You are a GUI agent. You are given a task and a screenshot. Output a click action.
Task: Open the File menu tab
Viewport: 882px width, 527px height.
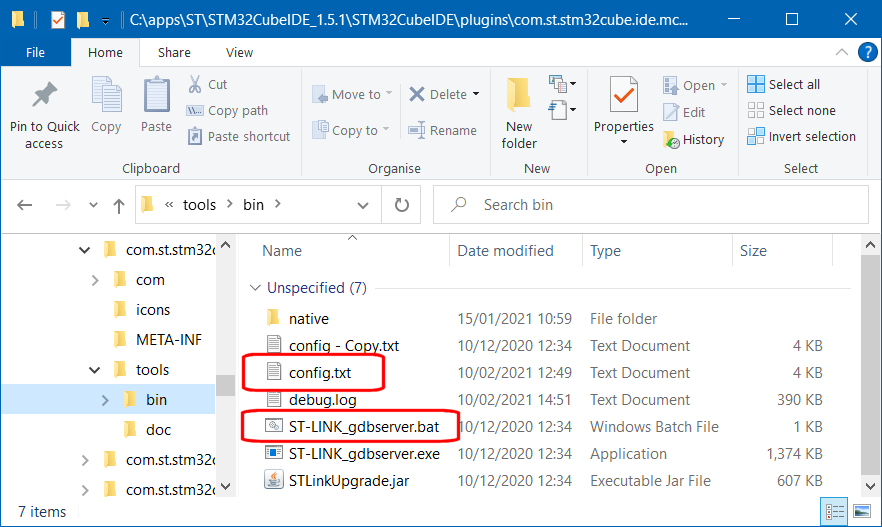(x=35, y=52)
